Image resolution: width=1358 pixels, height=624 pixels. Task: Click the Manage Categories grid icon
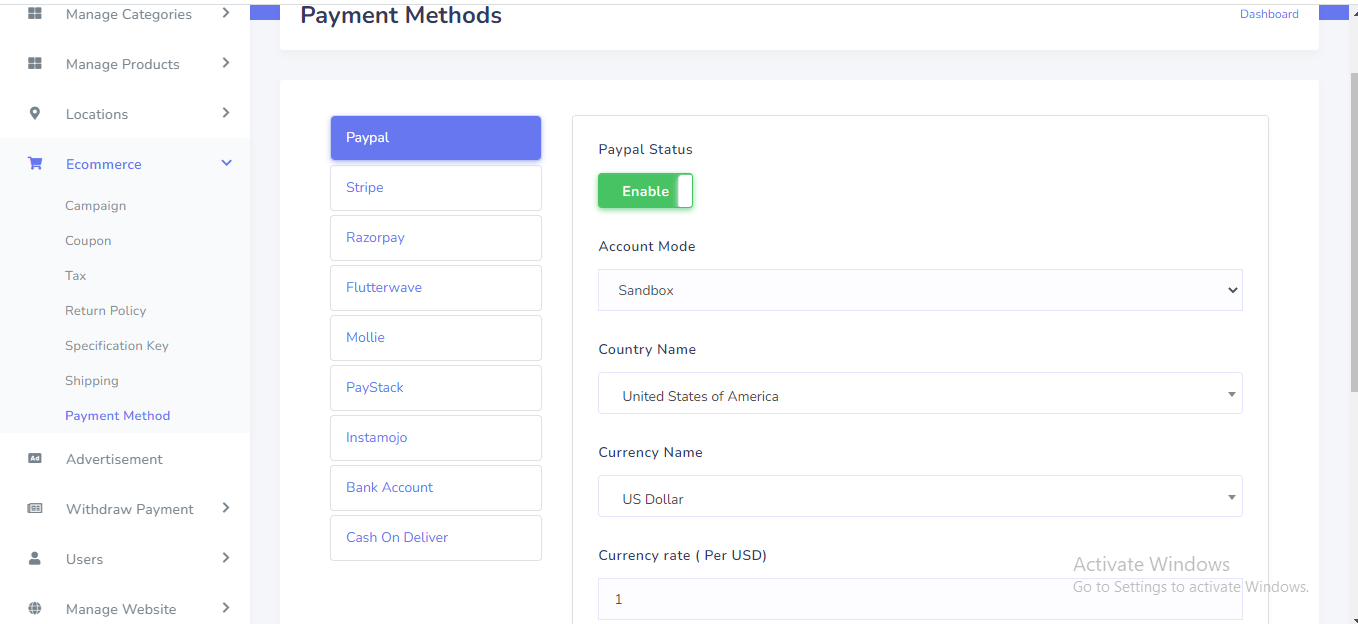pos(35,14)
